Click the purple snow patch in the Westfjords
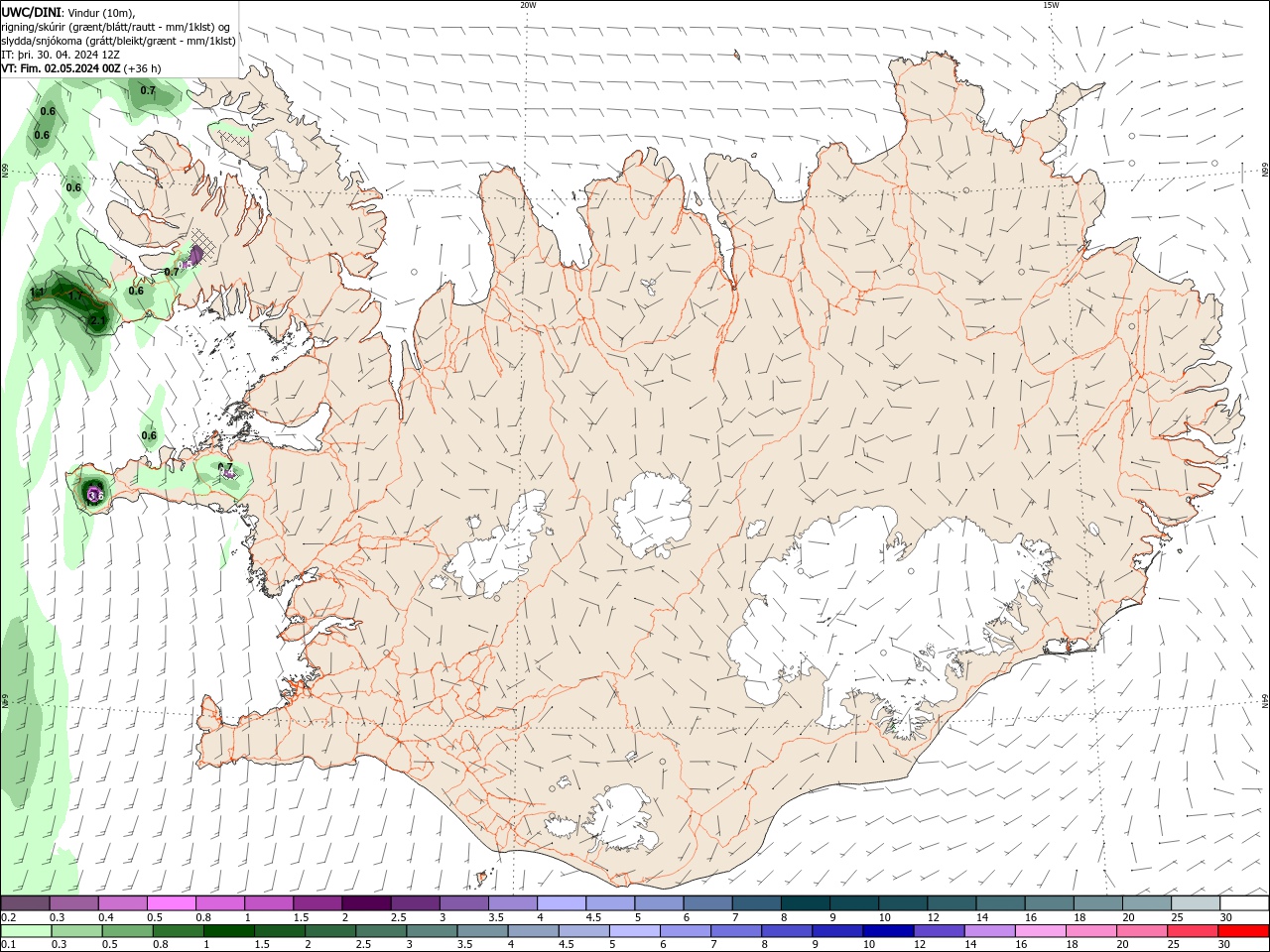The image size is (1270, 952). click(195, 257)
